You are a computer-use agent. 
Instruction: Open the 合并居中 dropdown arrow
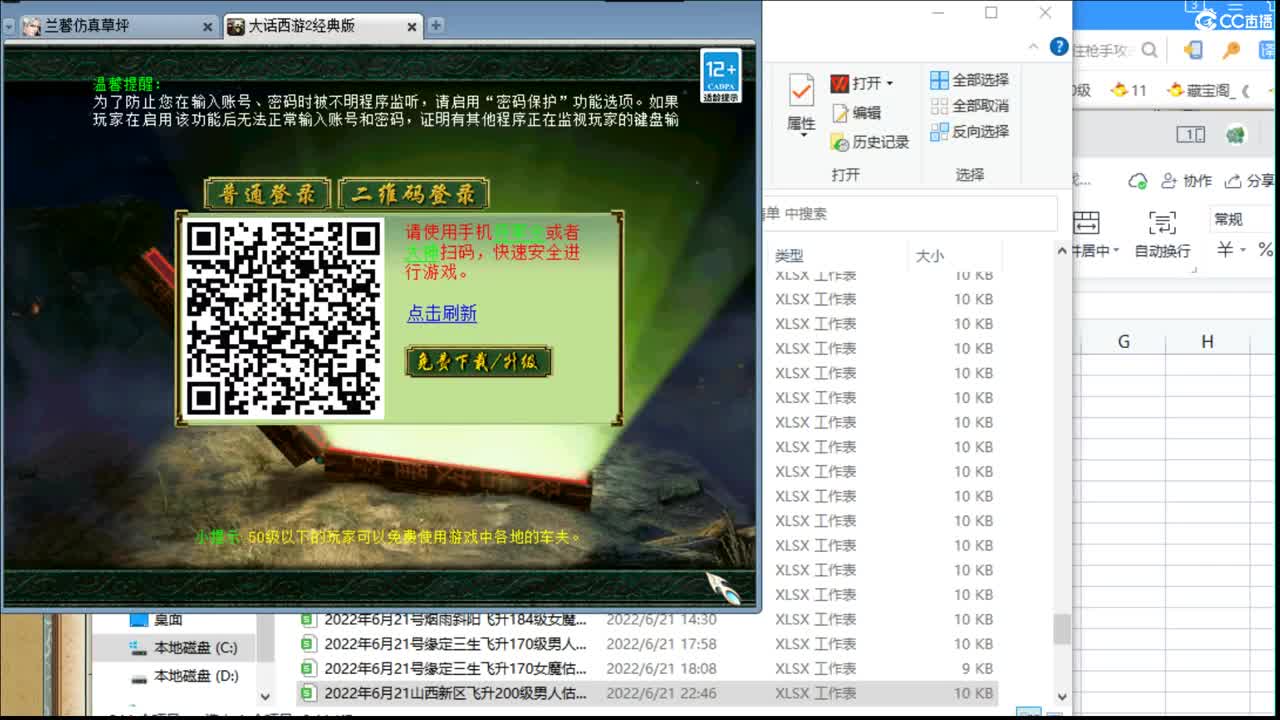[x=1115, y=251]
